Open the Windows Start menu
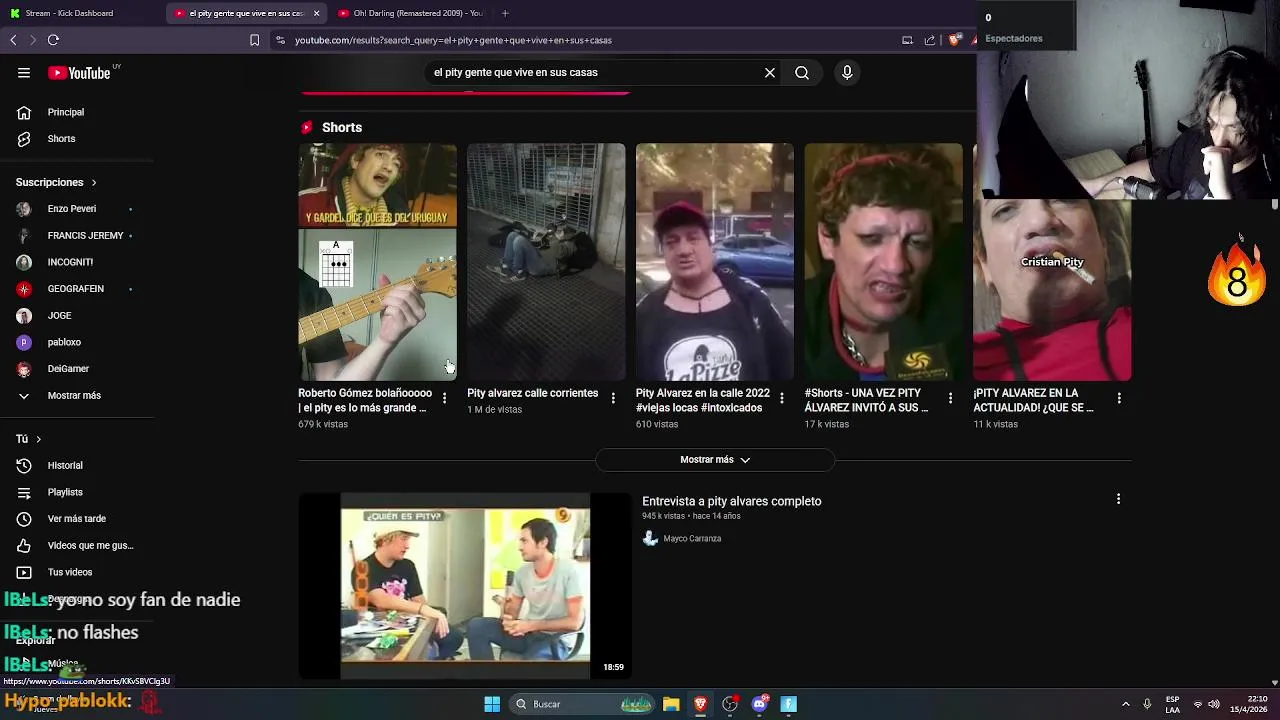1280x720 pixels. [492, 704]
